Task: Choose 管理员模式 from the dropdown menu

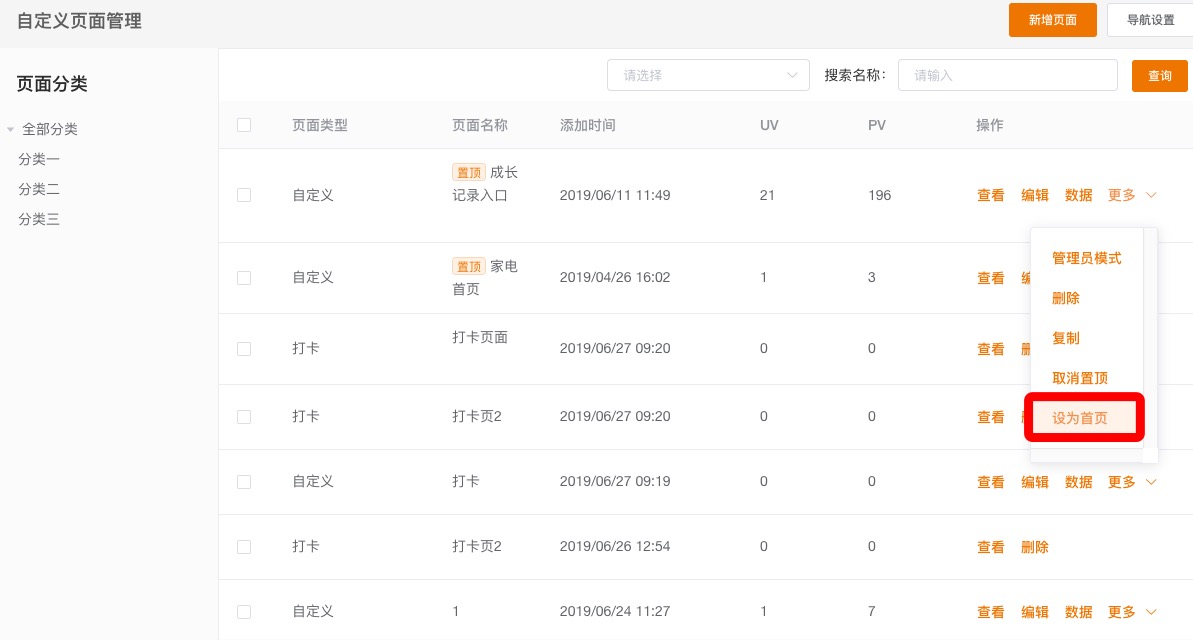Action: [1086, 258]
